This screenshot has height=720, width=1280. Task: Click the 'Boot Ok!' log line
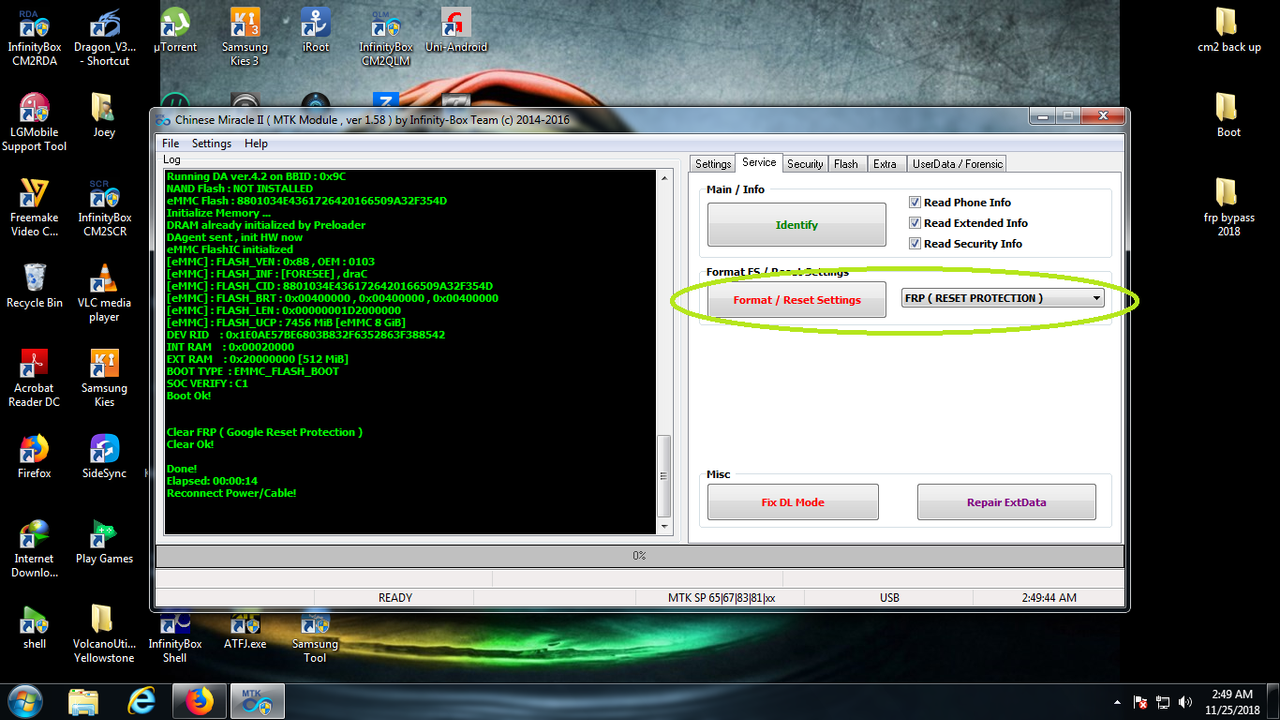[x=189, y=396]
